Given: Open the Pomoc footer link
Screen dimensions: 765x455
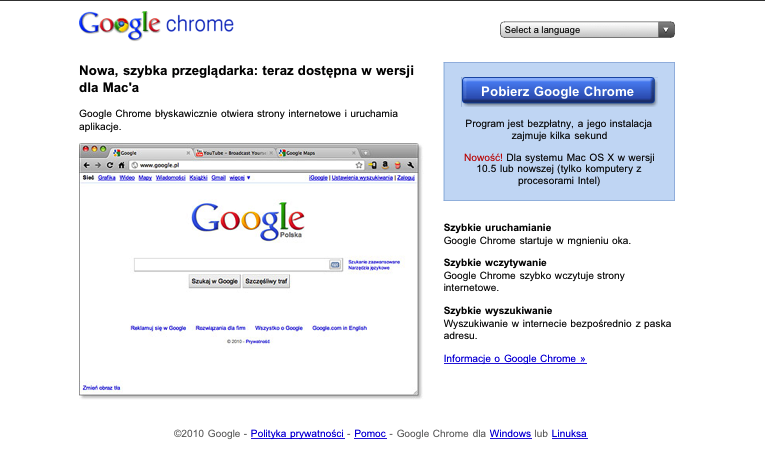Looking at the screenshot, I should click(370, 434).
